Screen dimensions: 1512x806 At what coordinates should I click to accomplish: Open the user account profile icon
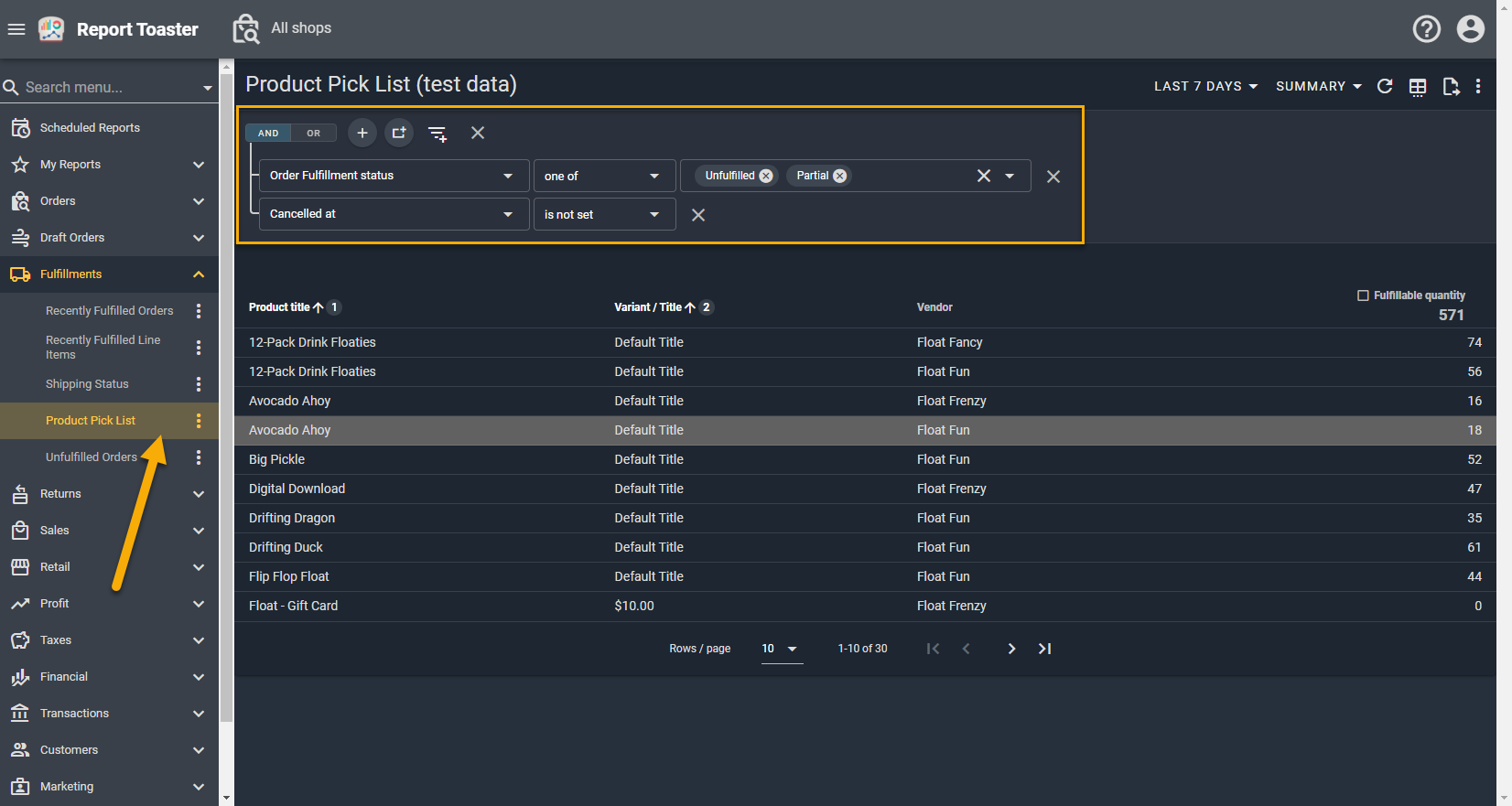[x=1470, y=29]
